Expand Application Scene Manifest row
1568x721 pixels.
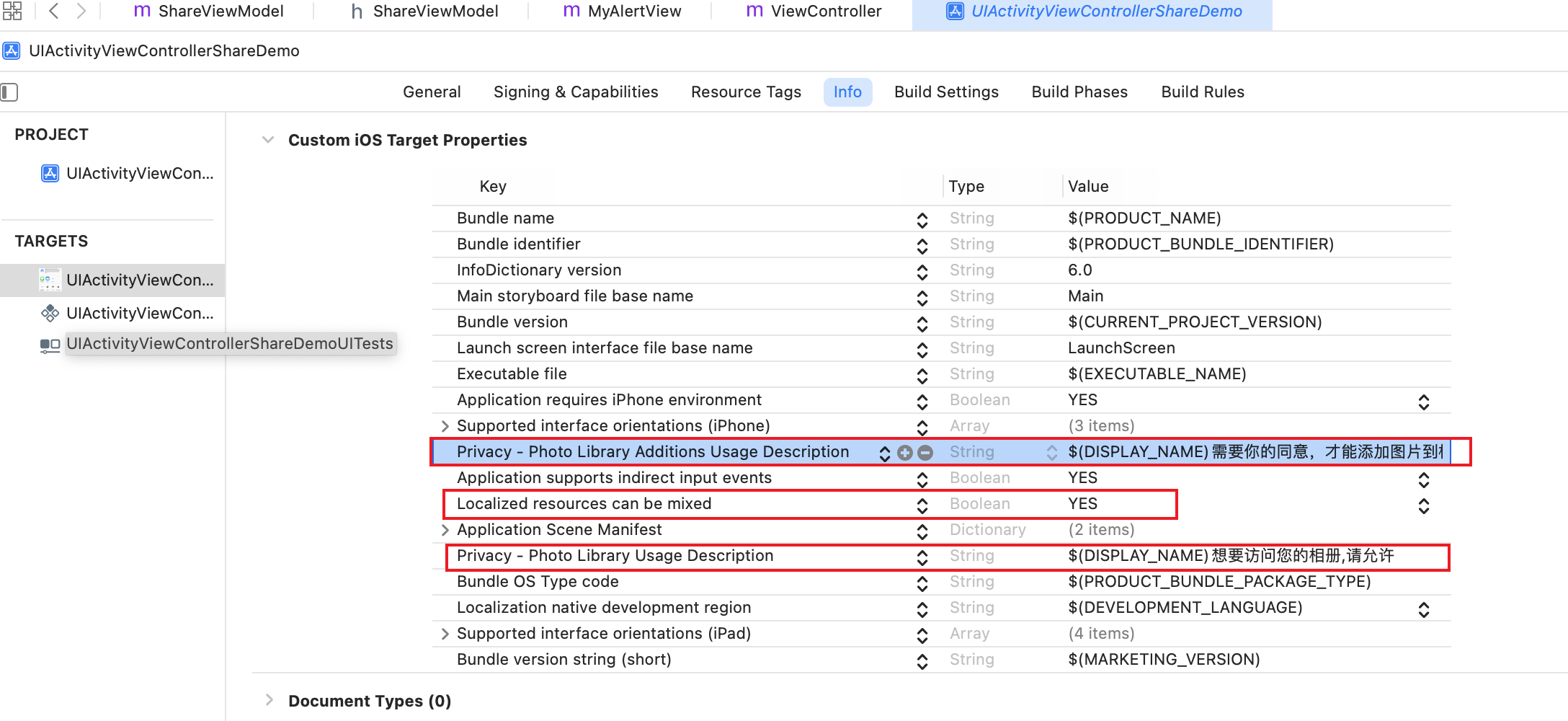click(445, 530)
